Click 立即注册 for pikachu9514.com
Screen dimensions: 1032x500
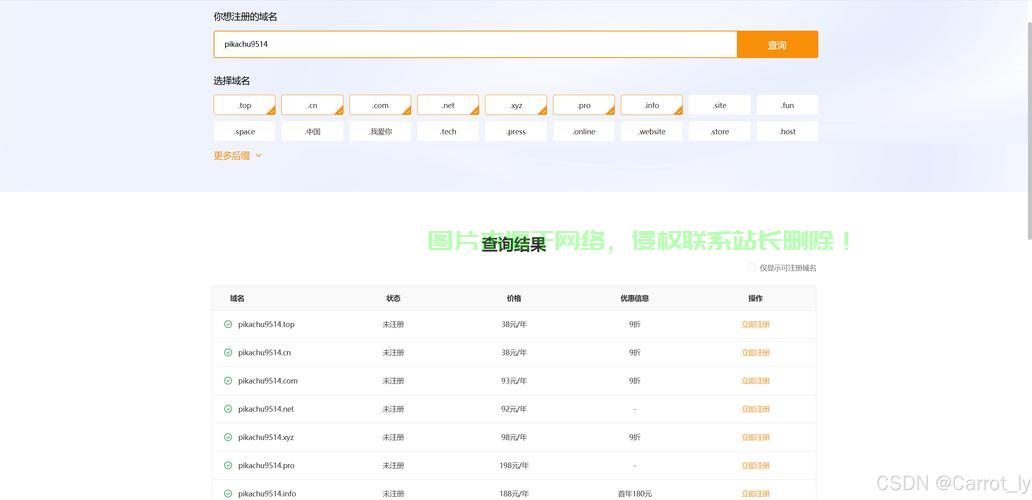coord(755,381)
